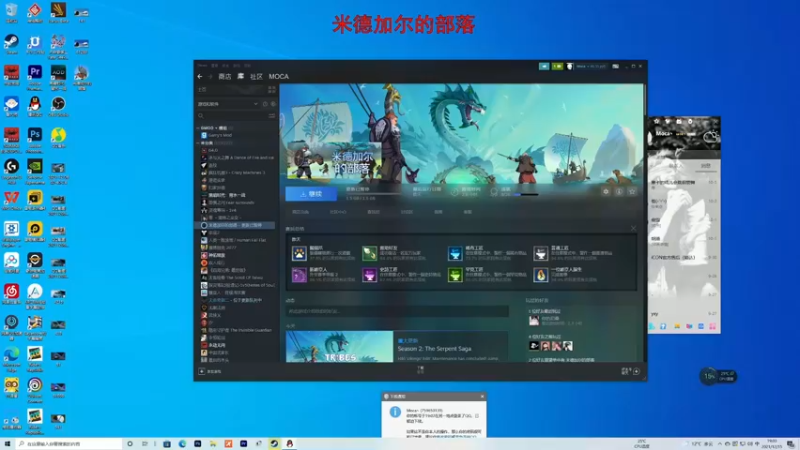Open the purple anvil achievement icon

click(x=369, y=274)
